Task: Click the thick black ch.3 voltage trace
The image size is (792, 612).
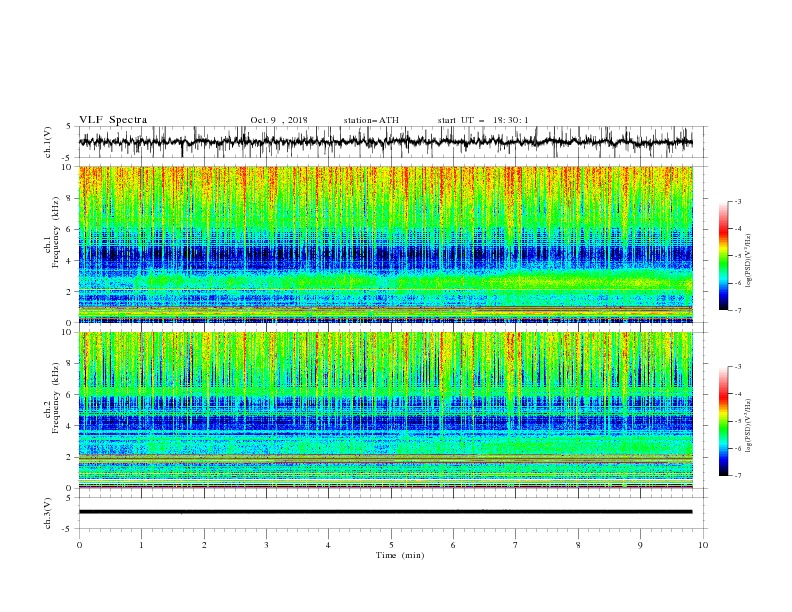Action: click(385, 512)
